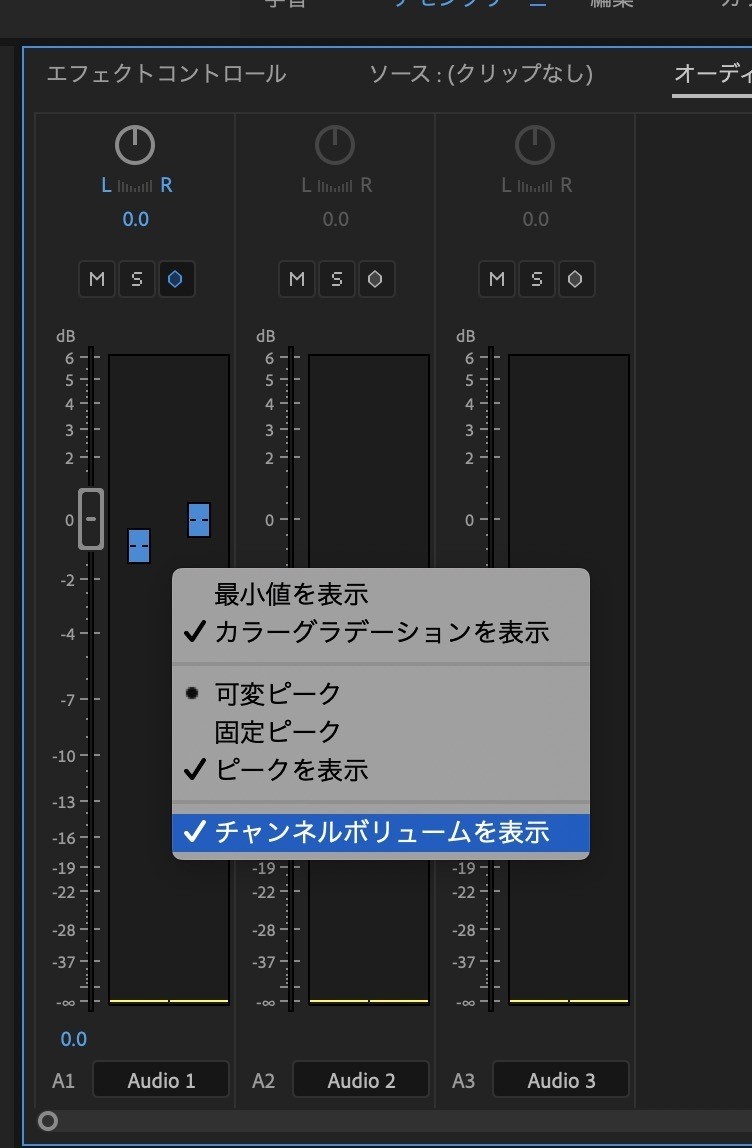Enable keyframe recording on Audio 2
Viewport: 752px width, 1148px height.
pos(376,279)
